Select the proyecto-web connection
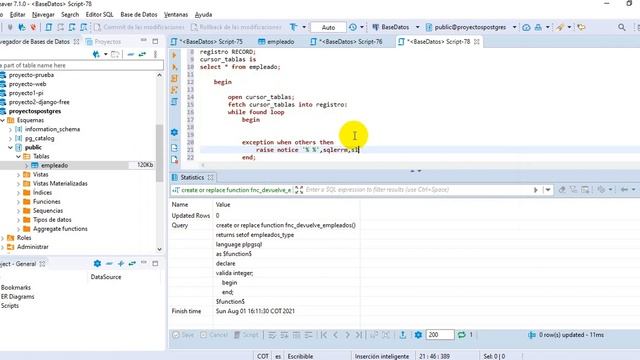Screen dimensions: 640x360 pos(27,84)
